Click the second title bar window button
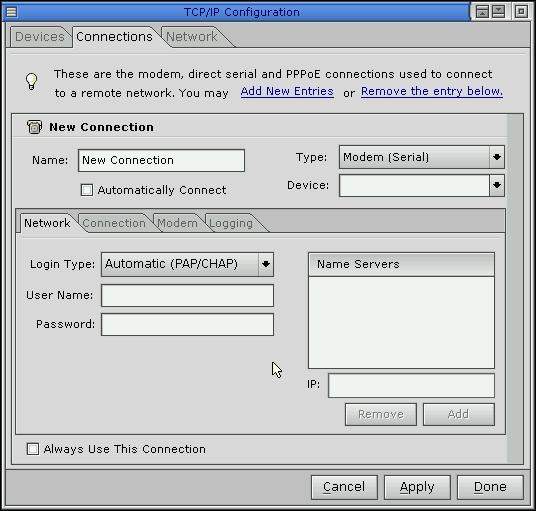This screenshot has height=511, width=536. pyautogui.click(x=498, y=12)
